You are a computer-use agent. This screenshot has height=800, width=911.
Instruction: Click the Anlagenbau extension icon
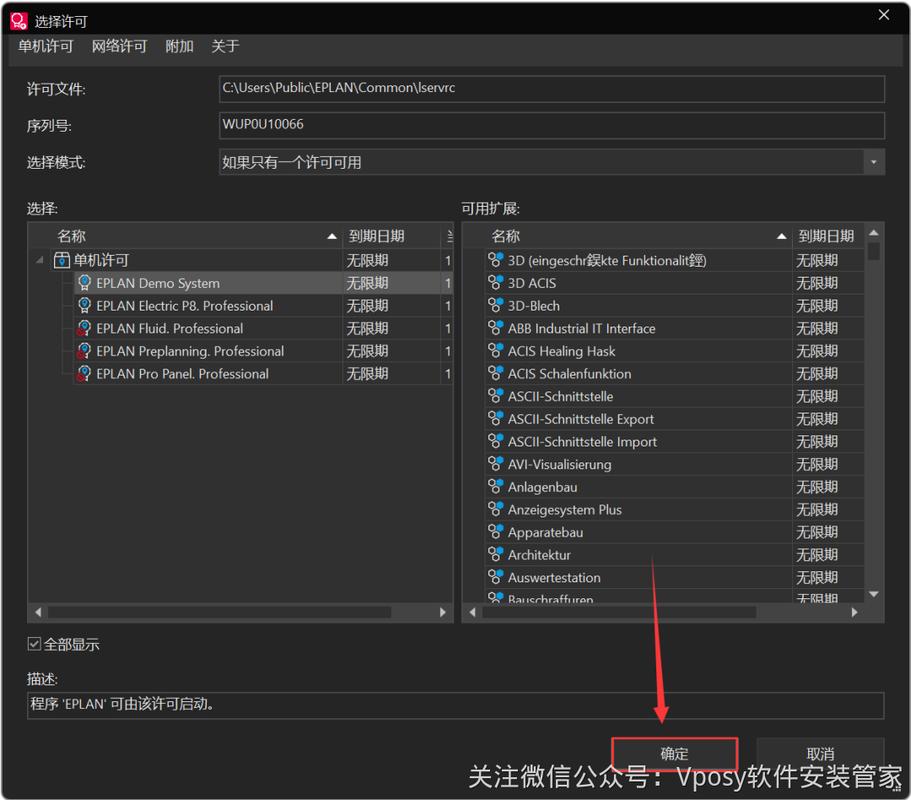pos(495,487)
